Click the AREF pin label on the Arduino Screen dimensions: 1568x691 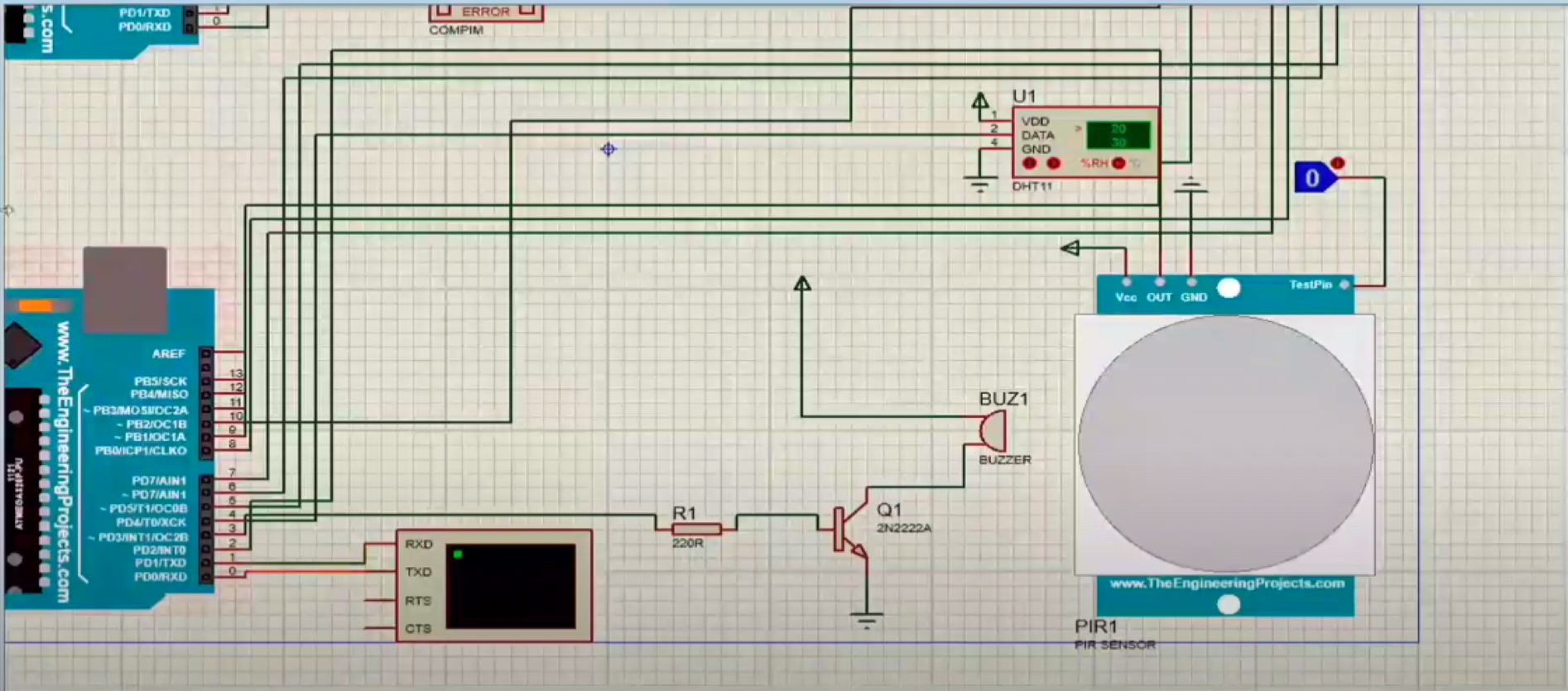(x=168, y=353)
